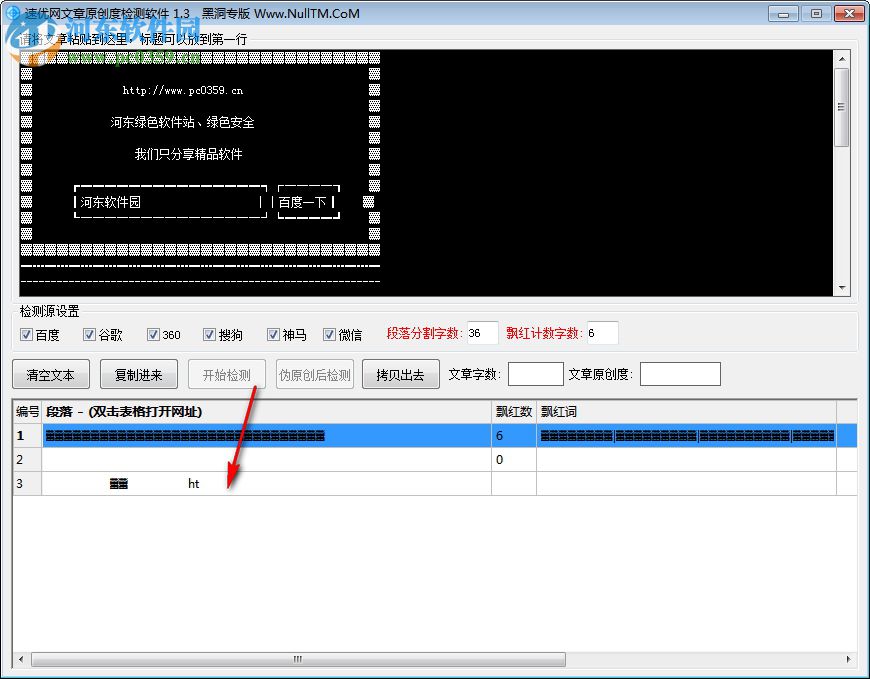Click the text area scroll-down arrow

coord(842,288)
